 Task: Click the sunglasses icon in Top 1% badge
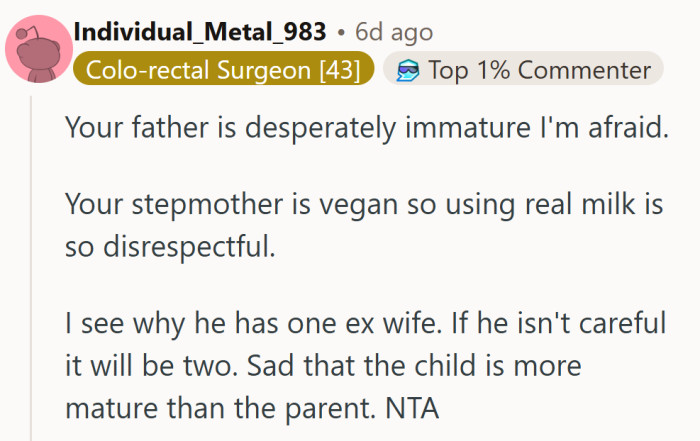tap(407, 70)
